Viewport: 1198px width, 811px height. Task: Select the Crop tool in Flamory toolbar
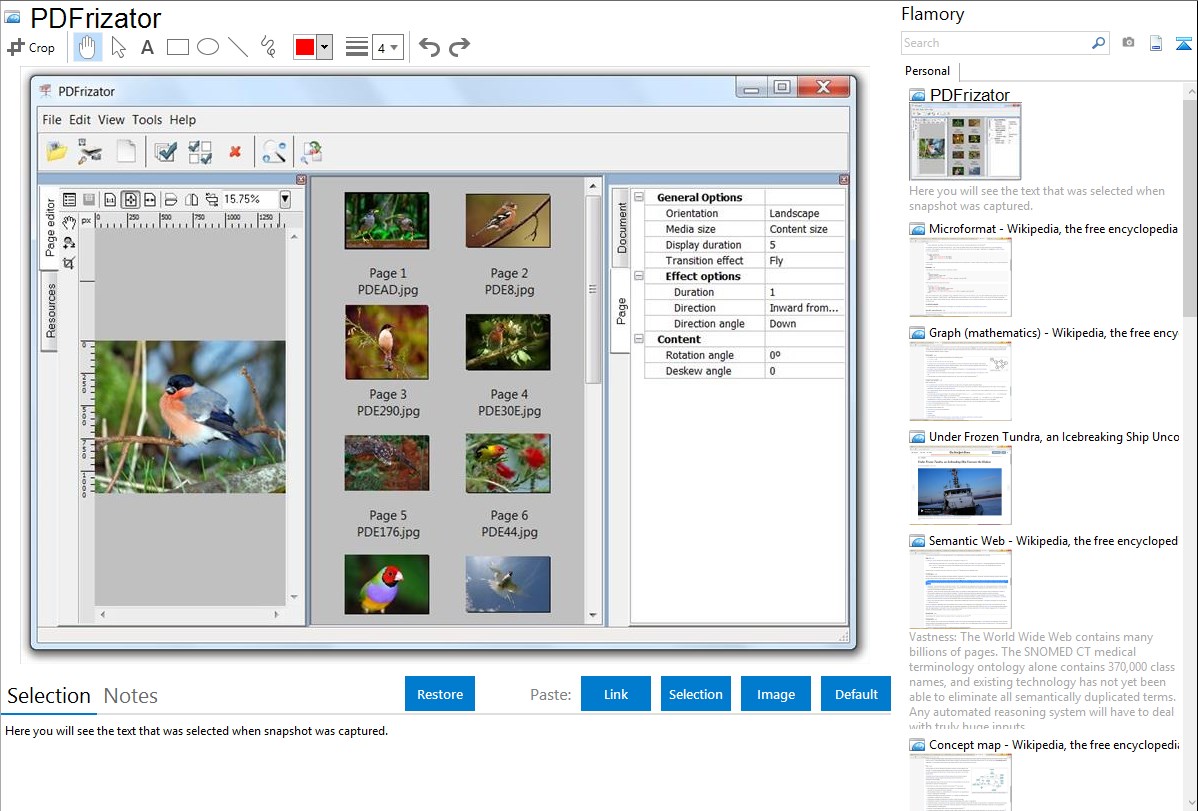(x=31, y=47)
